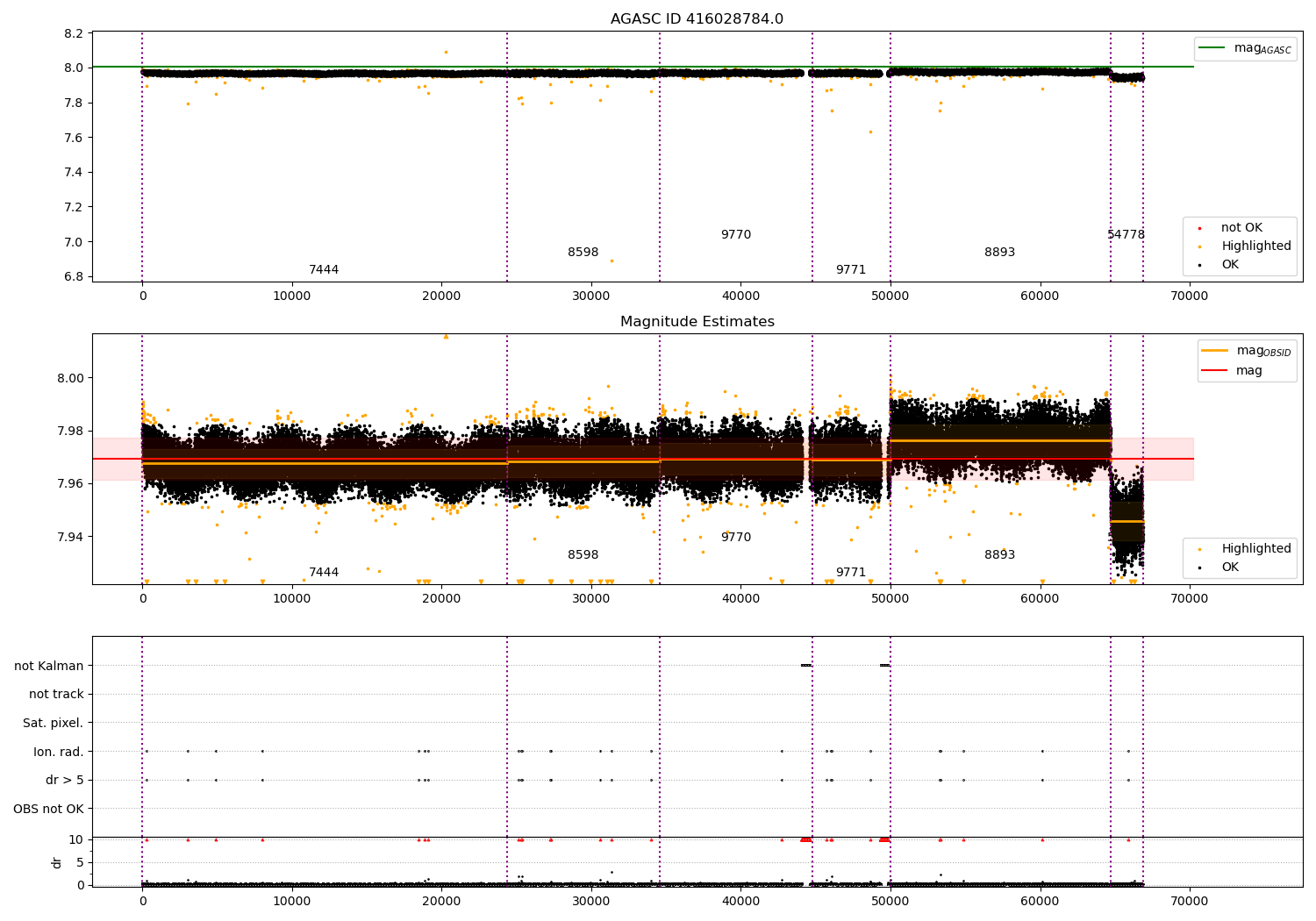Click the vertical 'dr' axis label
This screenshot has width=1316, height=921.
coord(56,862)
